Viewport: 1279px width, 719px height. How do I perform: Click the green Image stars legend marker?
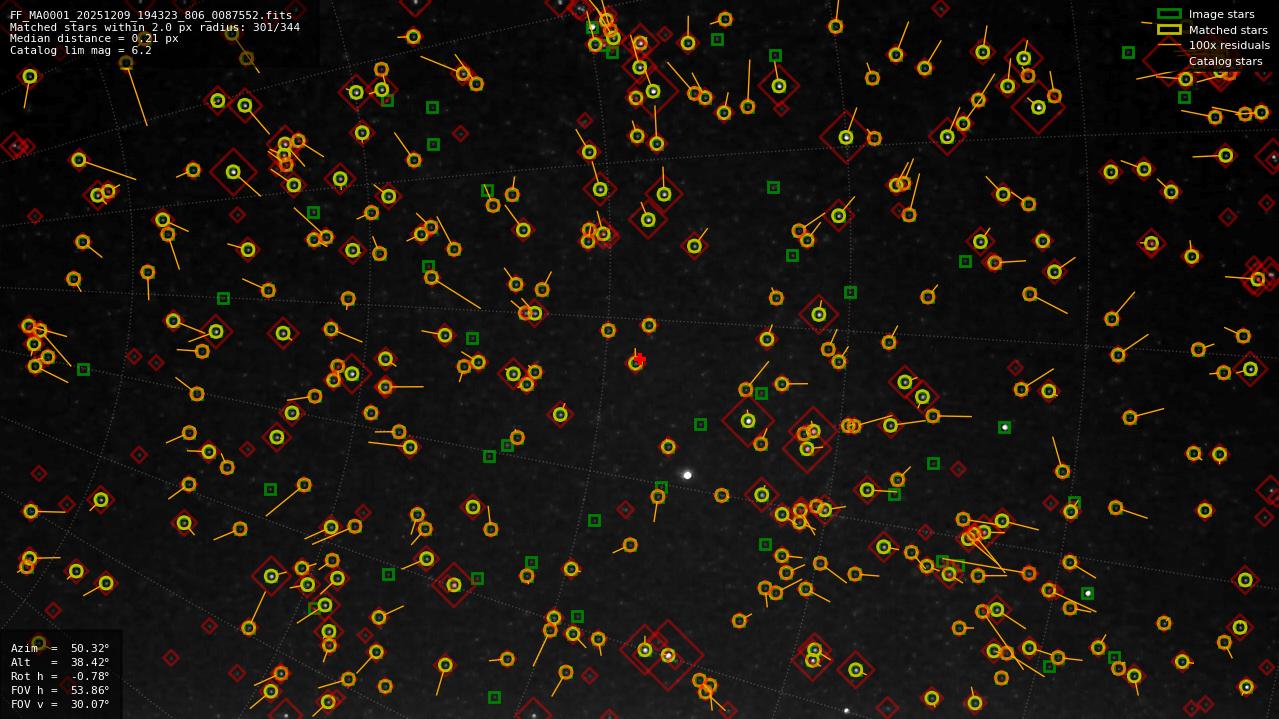(x=1171, y=14)
